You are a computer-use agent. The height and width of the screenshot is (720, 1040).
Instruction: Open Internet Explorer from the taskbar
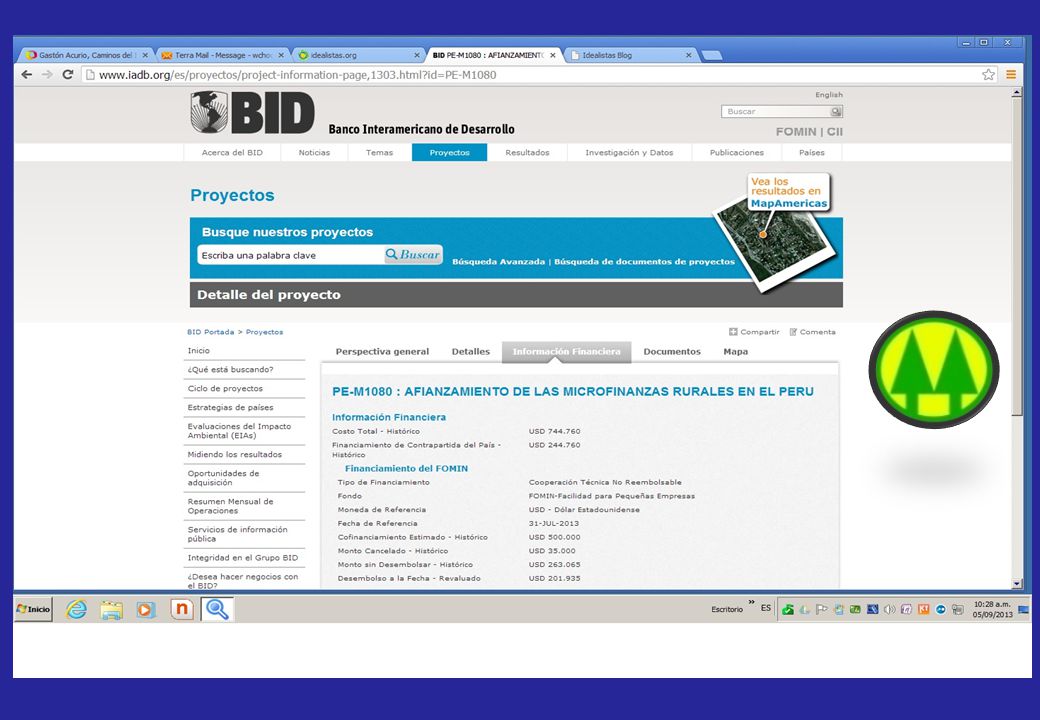coord(76,609)
